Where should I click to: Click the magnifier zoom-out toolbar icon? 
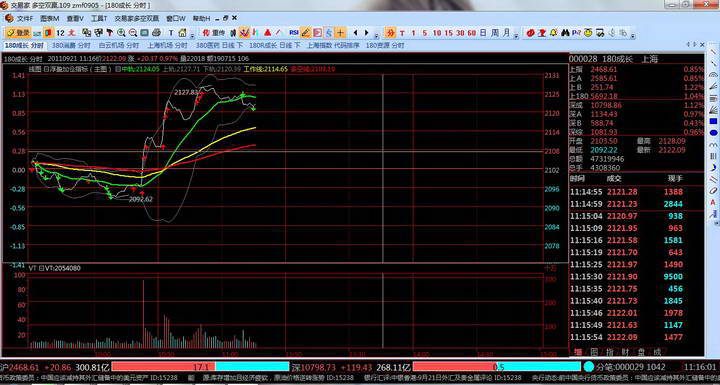133,33
